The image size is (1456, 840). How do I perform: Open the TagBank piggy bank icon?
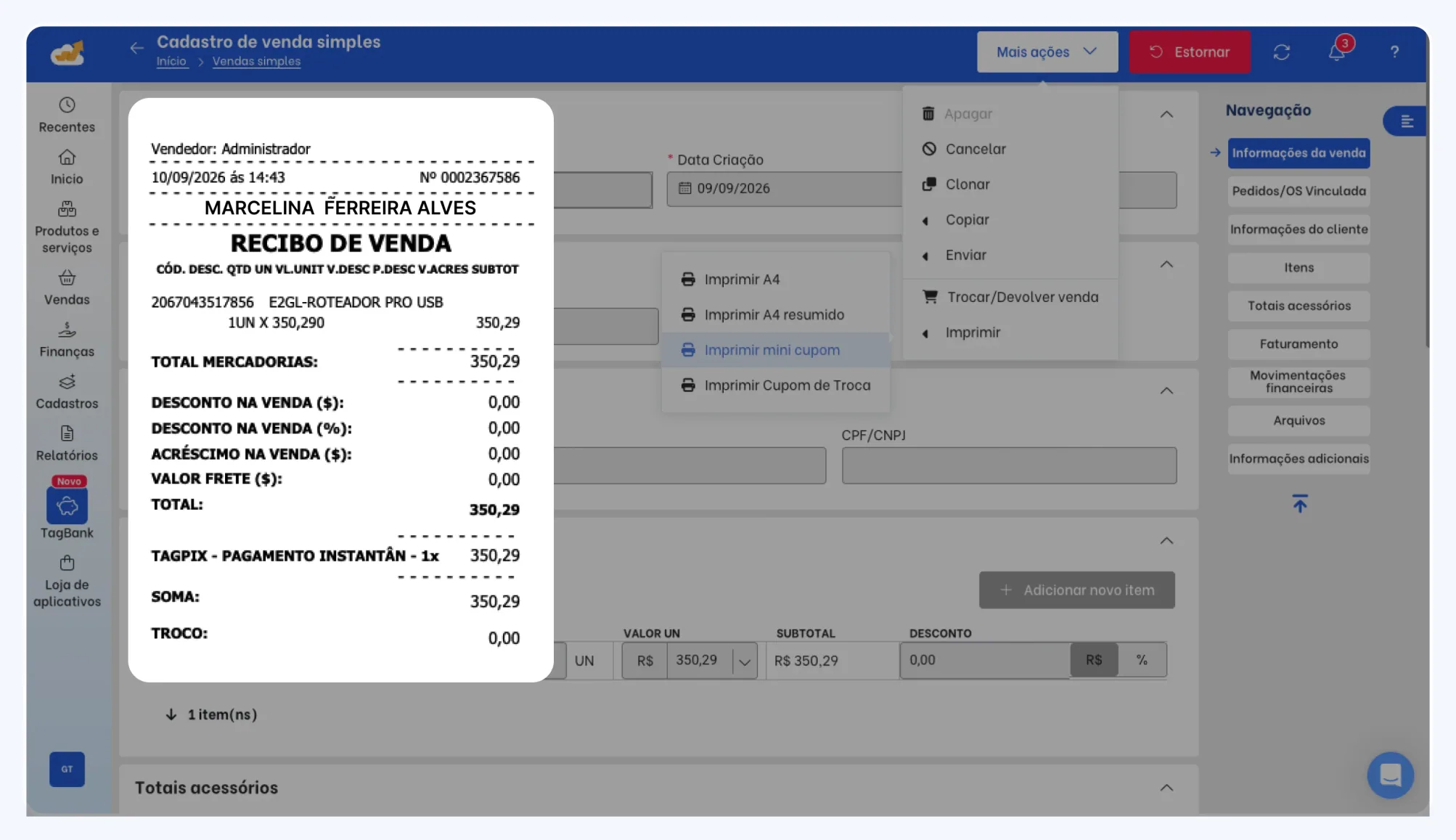click(x=67, y=505)
